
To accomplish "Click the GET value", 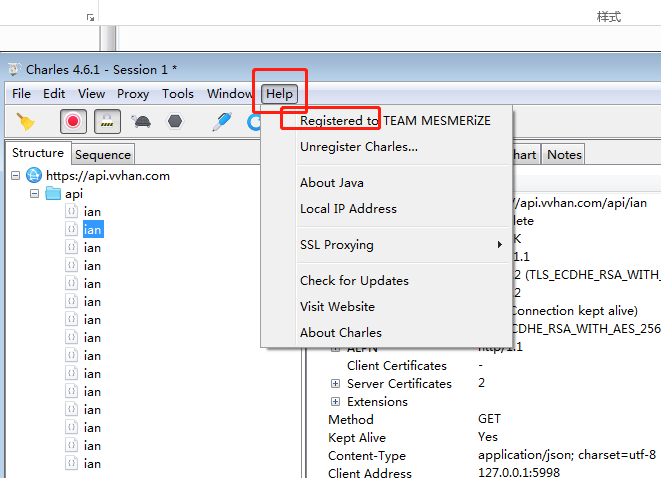I will [489, 419].
